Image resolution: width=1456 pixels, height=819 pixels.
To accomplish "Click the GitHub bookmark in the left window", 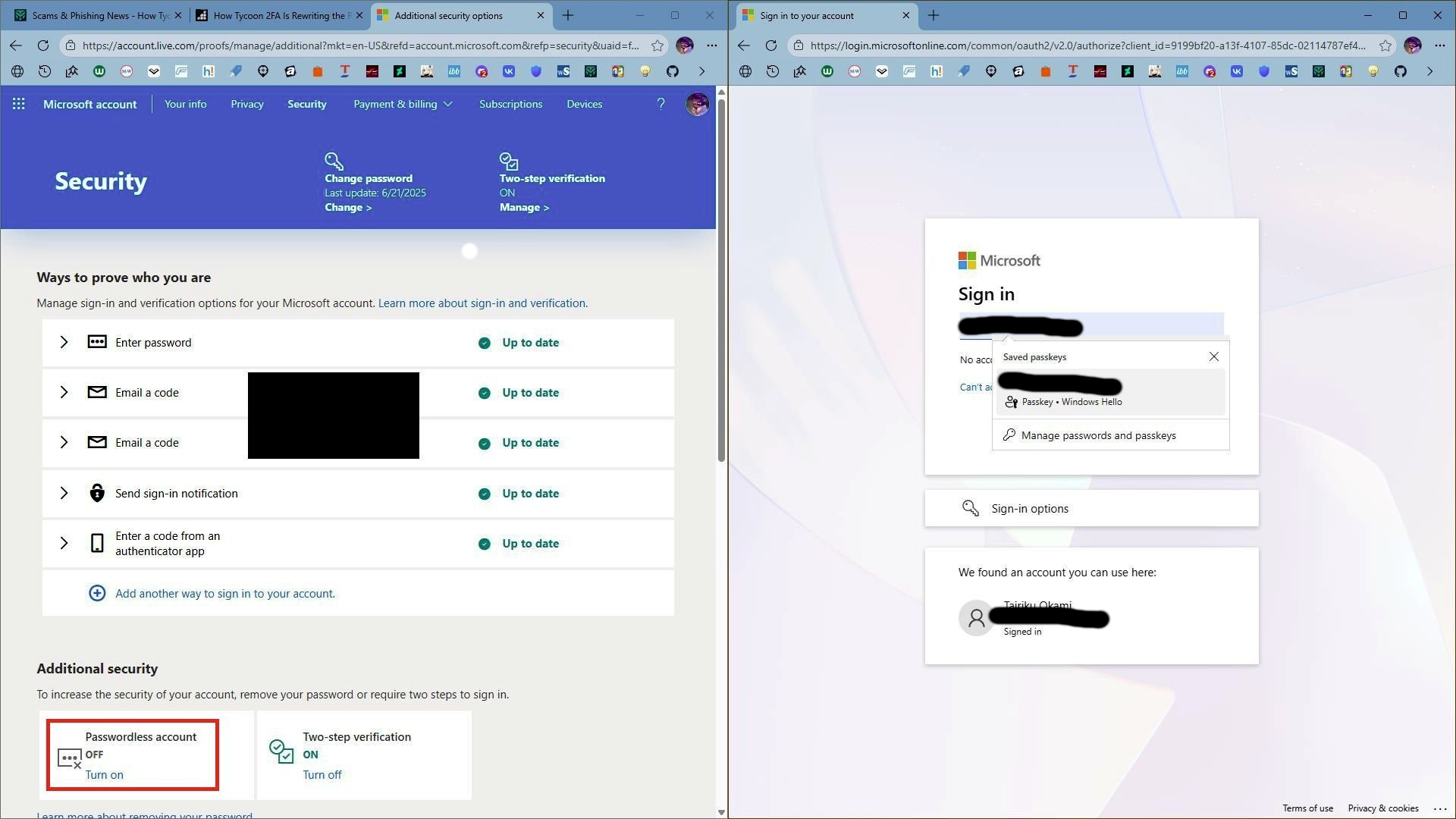I will (x=673, y=71).
